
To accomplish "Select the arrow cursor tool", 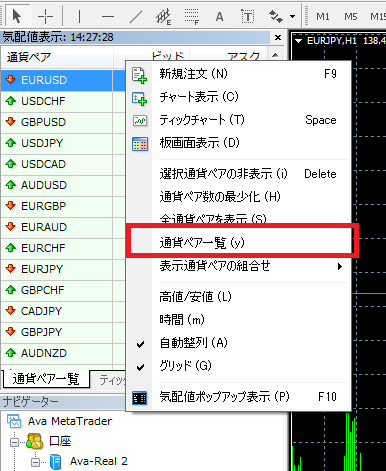I will (x=17, y=16).
